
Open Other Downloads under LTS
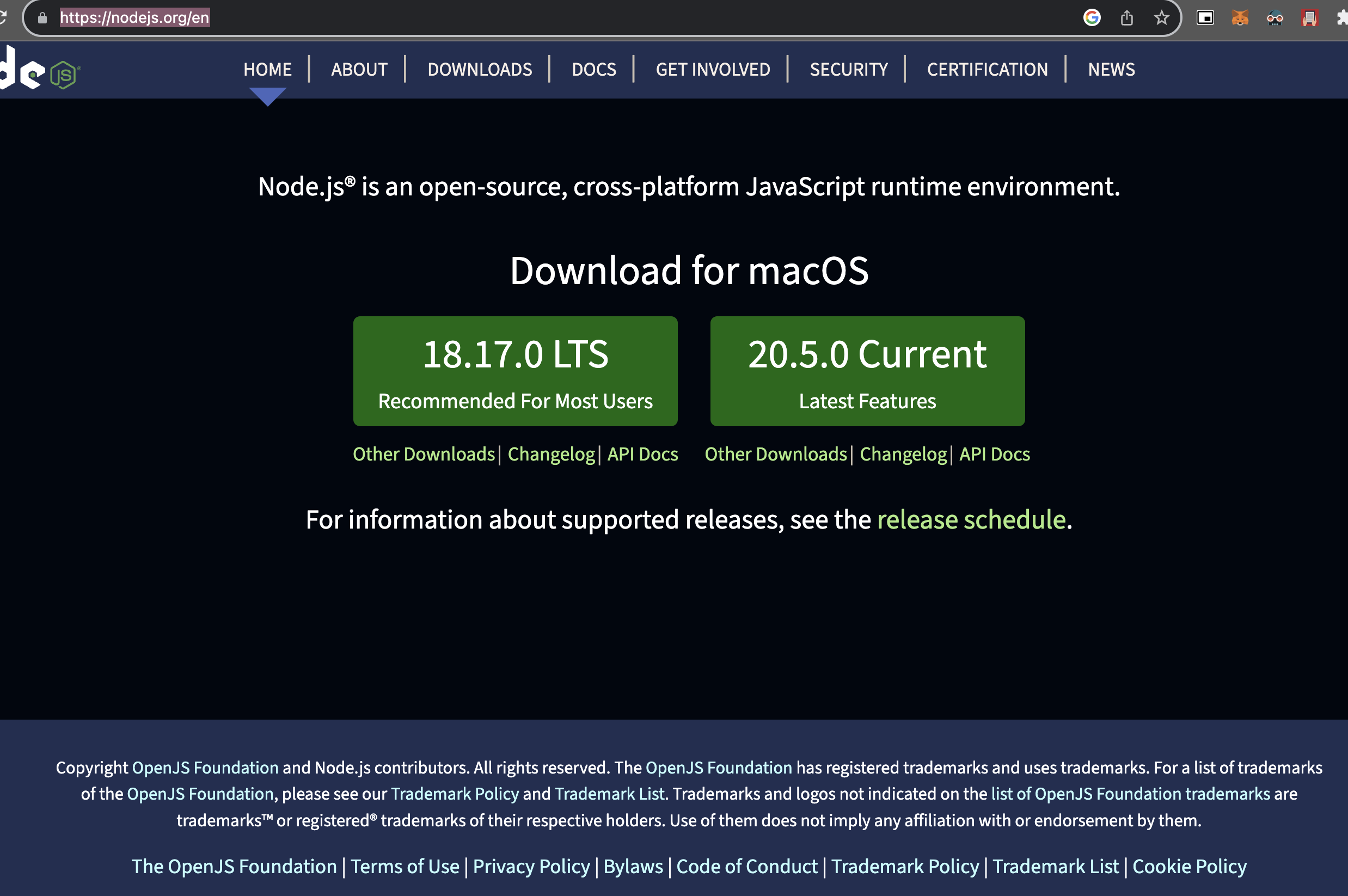tap(424, 455)
